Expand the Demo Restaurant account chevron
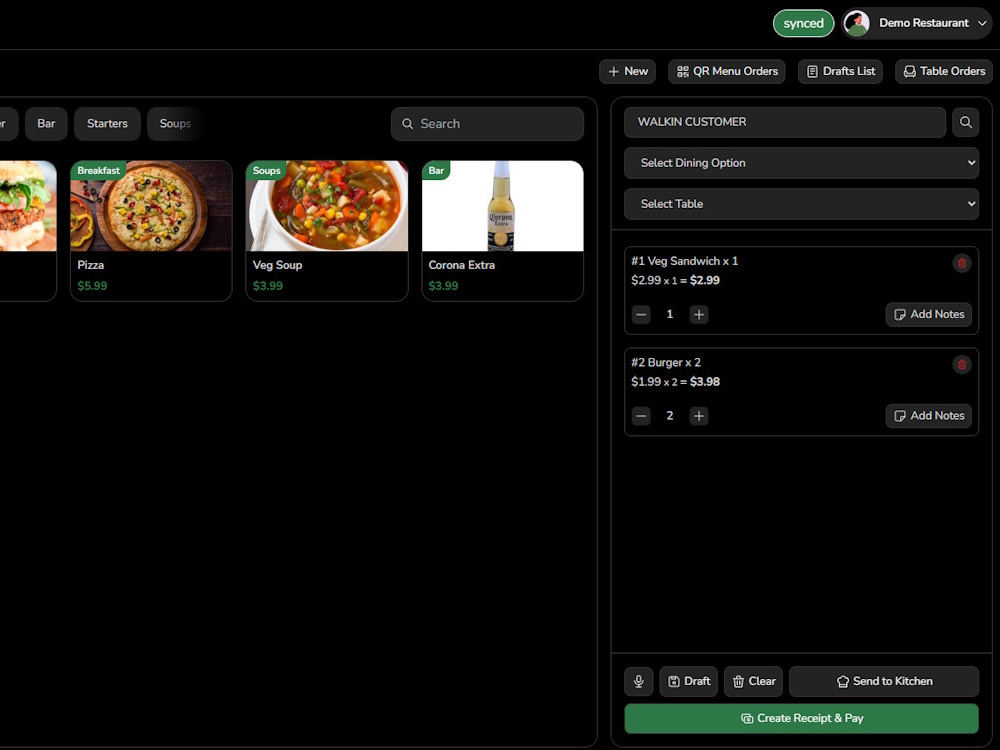1000x750 pixels. point(982,24)
